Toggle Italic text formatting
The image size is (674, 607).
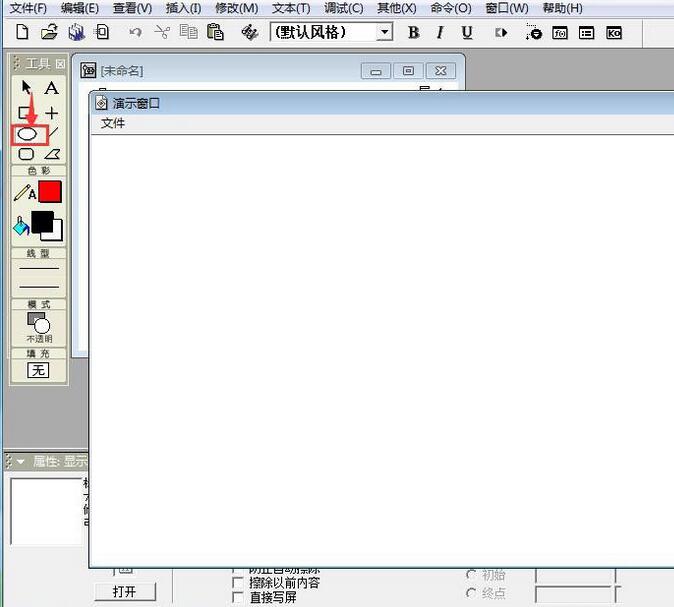pos(439,32)
